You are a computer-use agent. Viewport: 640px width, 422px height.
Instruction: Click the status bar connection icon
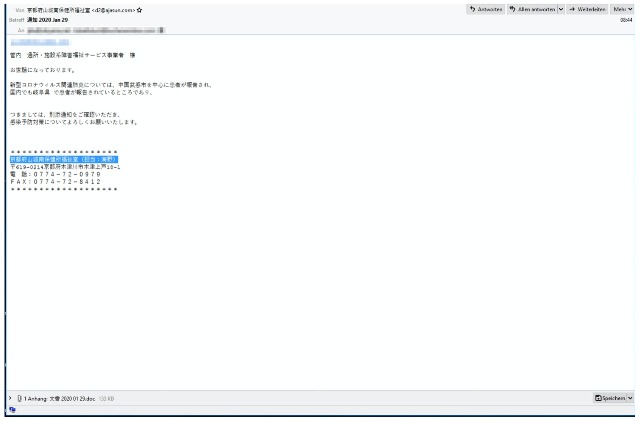[12, 409]
